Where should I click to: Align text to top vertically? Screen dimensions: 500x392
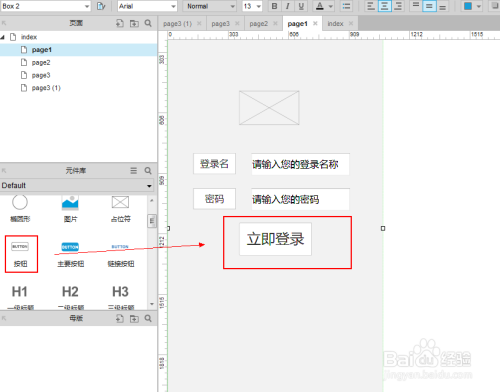[416, 6]
